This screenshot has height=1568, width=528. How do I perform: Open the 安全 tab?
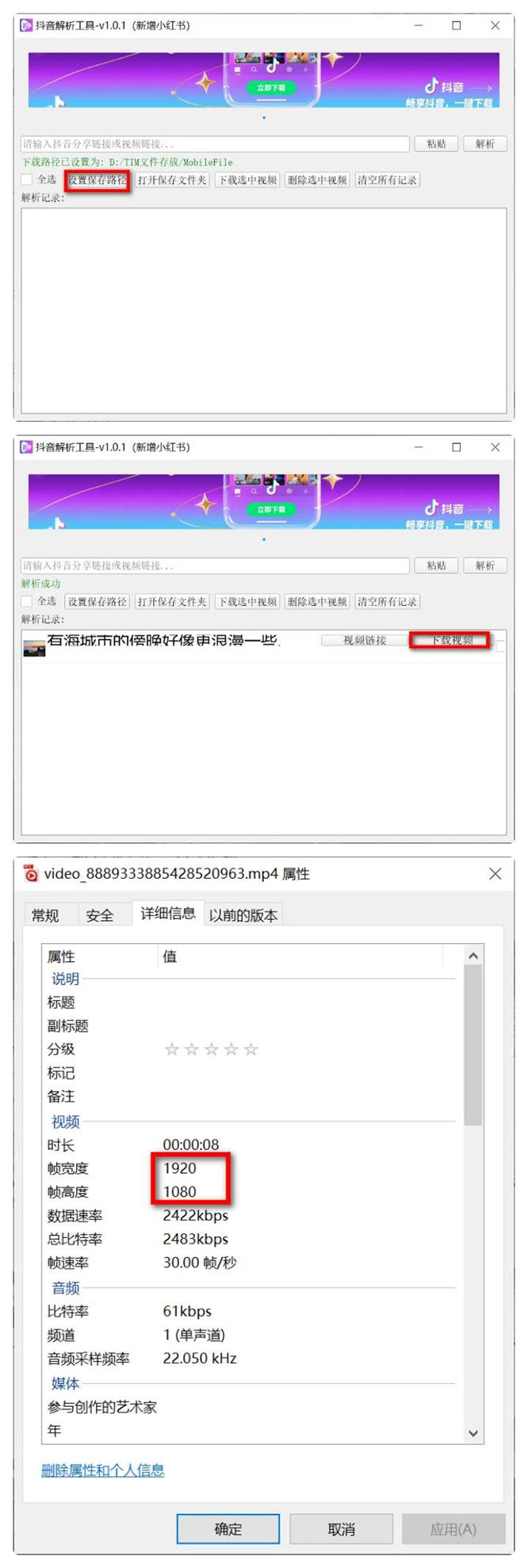point(99,915)
